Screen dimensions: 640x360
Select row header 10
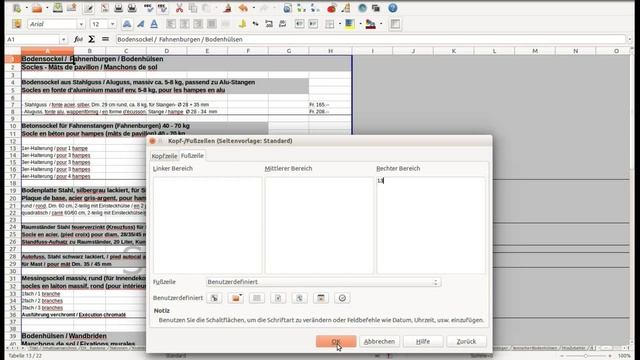[x=13, y=126]
